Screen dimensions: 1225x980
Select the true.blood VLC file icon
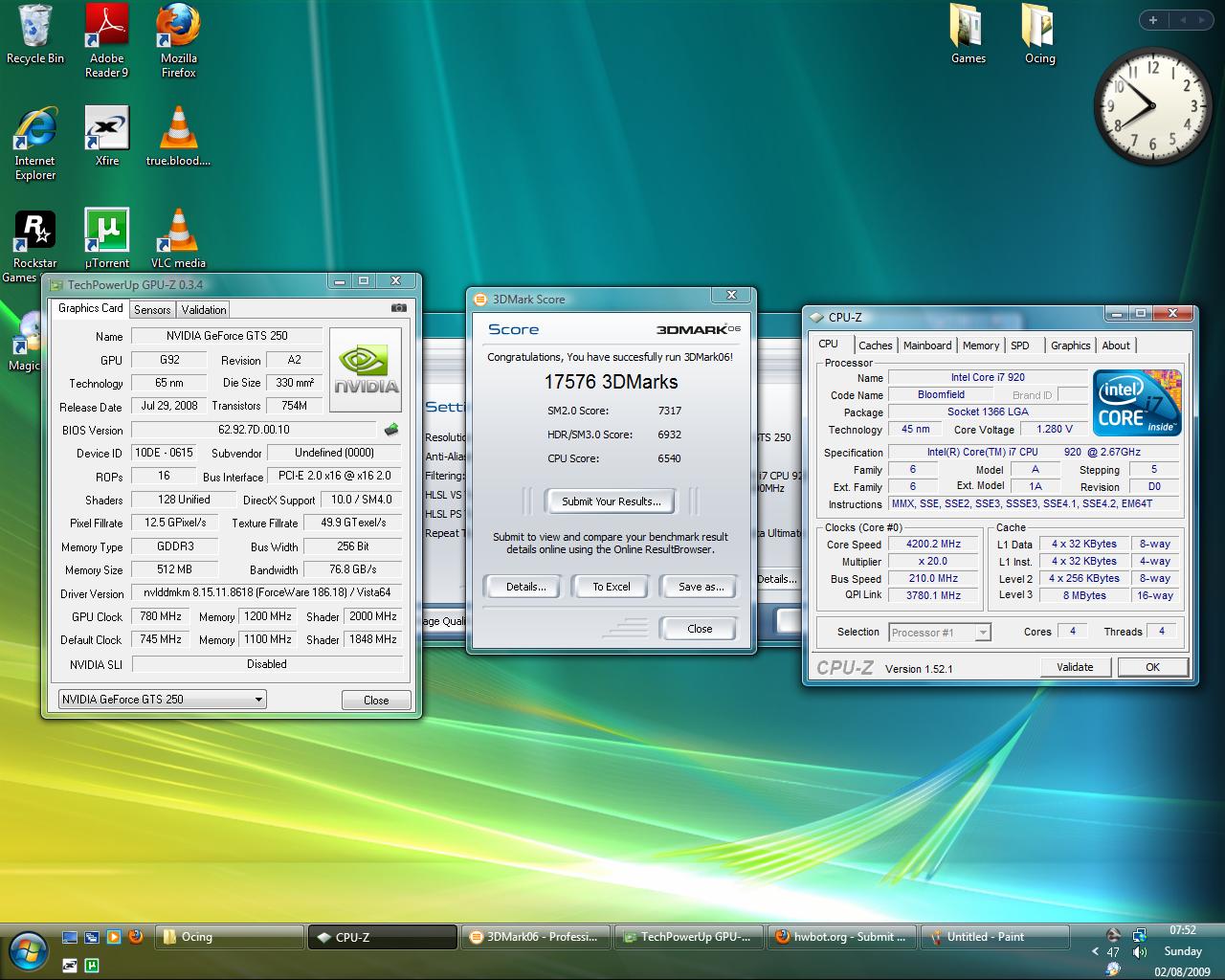tap(178, 136)
